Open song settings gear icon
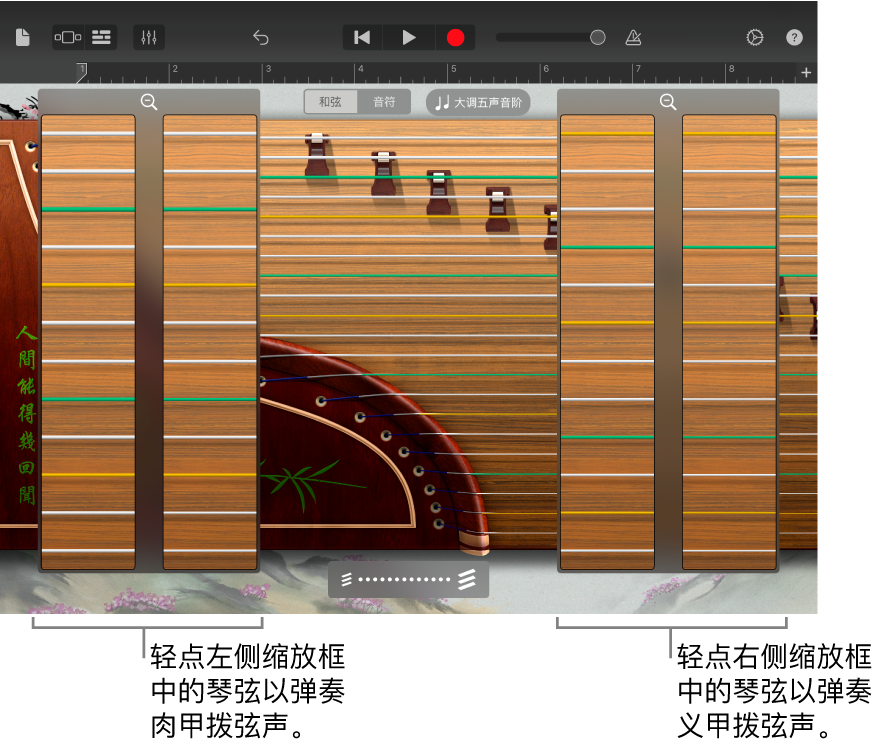Screen dimensions: 888x753 (755, 37)
